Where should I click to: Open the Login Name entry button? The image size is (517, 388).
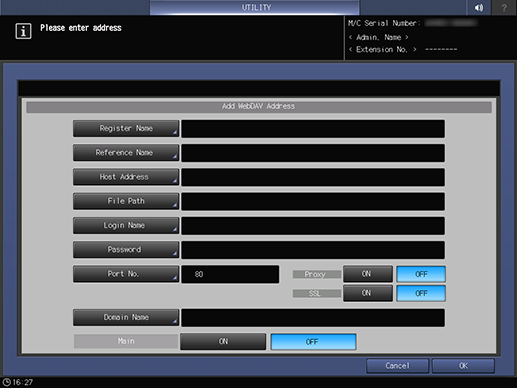coord(126,225)
